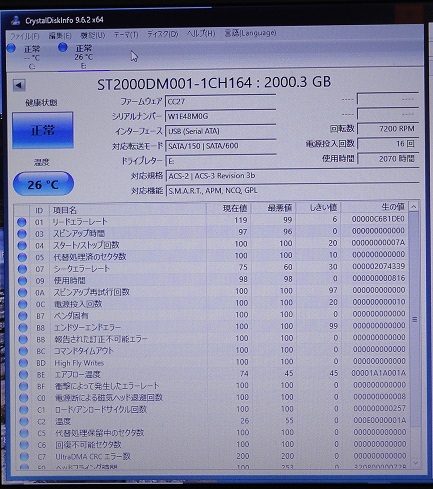Open the 言語(Language) menu

click(x=250, y=33)
